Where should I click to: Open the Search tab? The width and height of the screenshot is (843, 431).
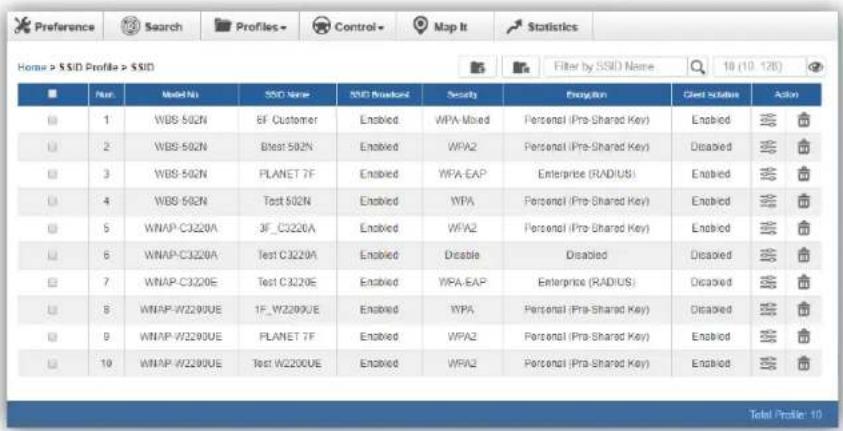(152, 26)
